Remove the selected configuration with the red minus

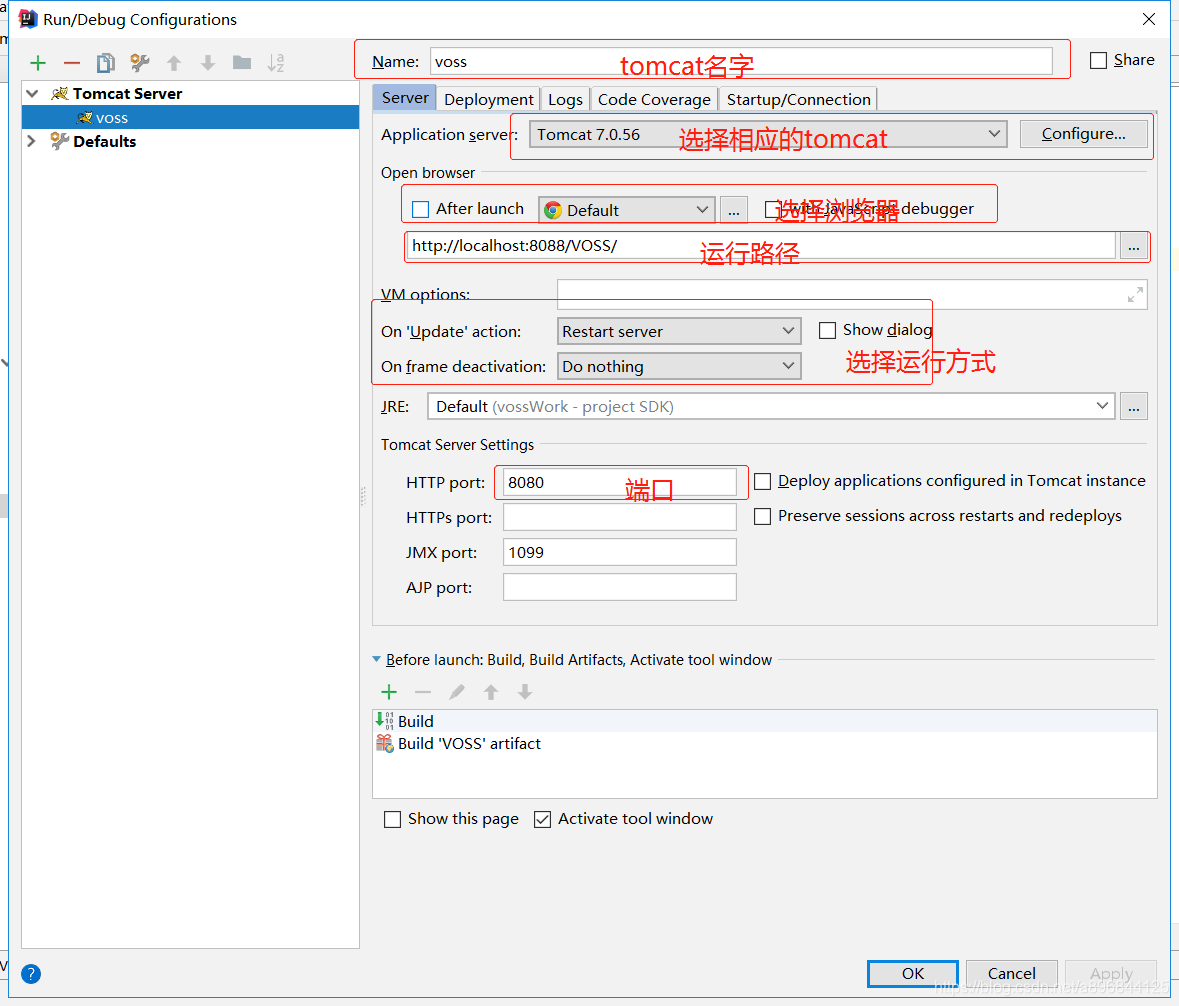point(71,63)
